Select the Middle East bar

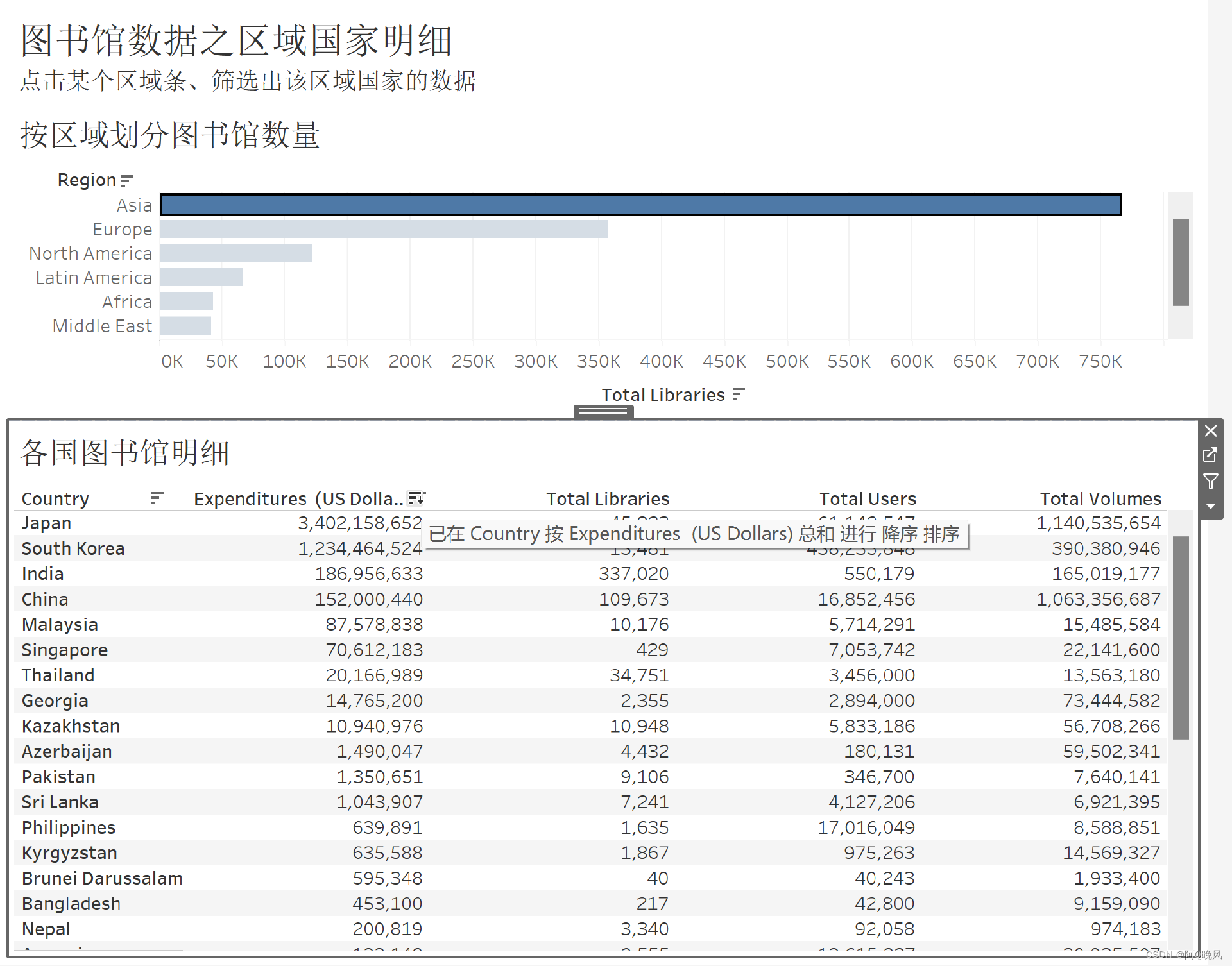click(x=185, y=326)
